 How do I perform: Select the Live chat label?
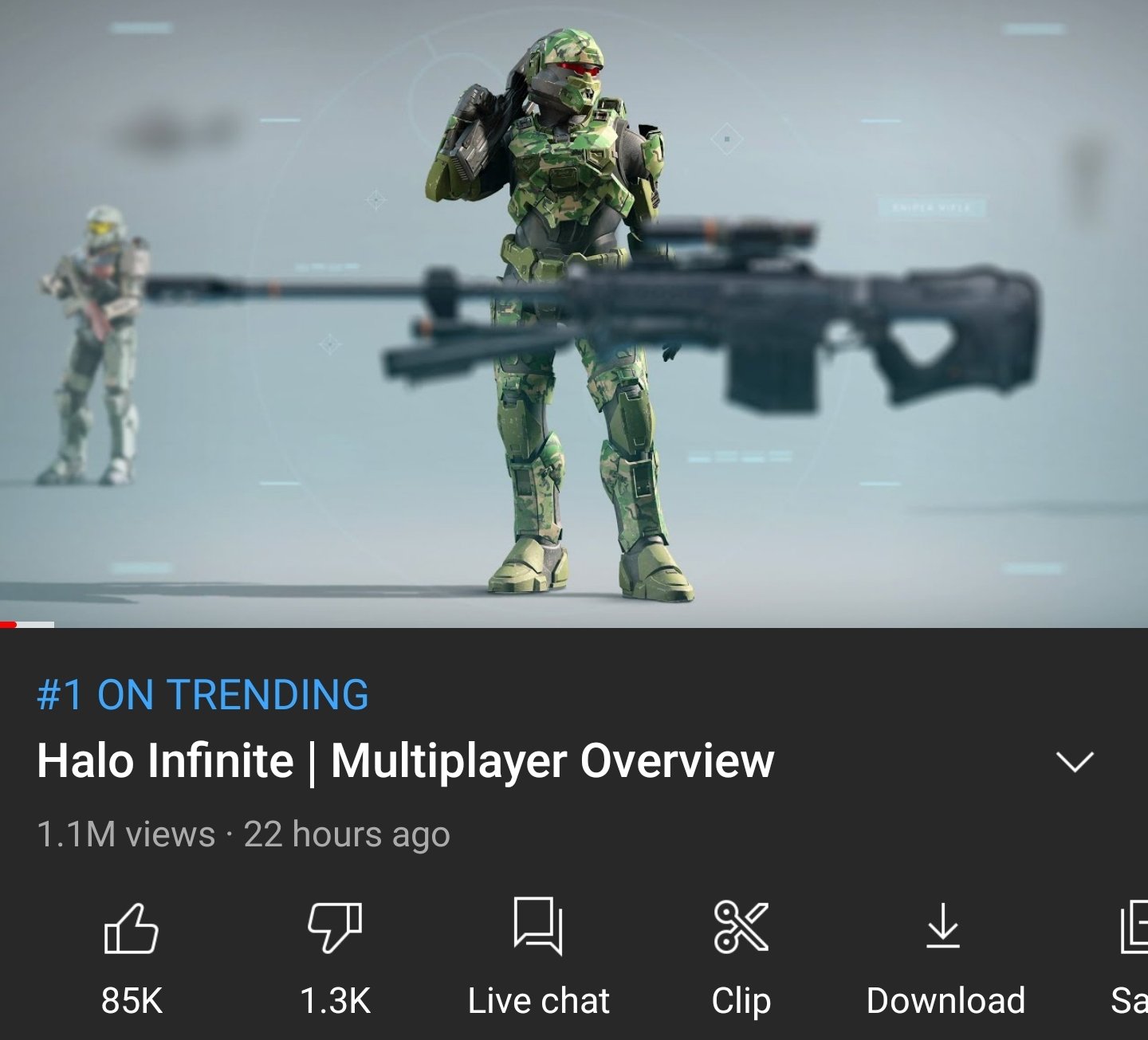[539, 1001]
